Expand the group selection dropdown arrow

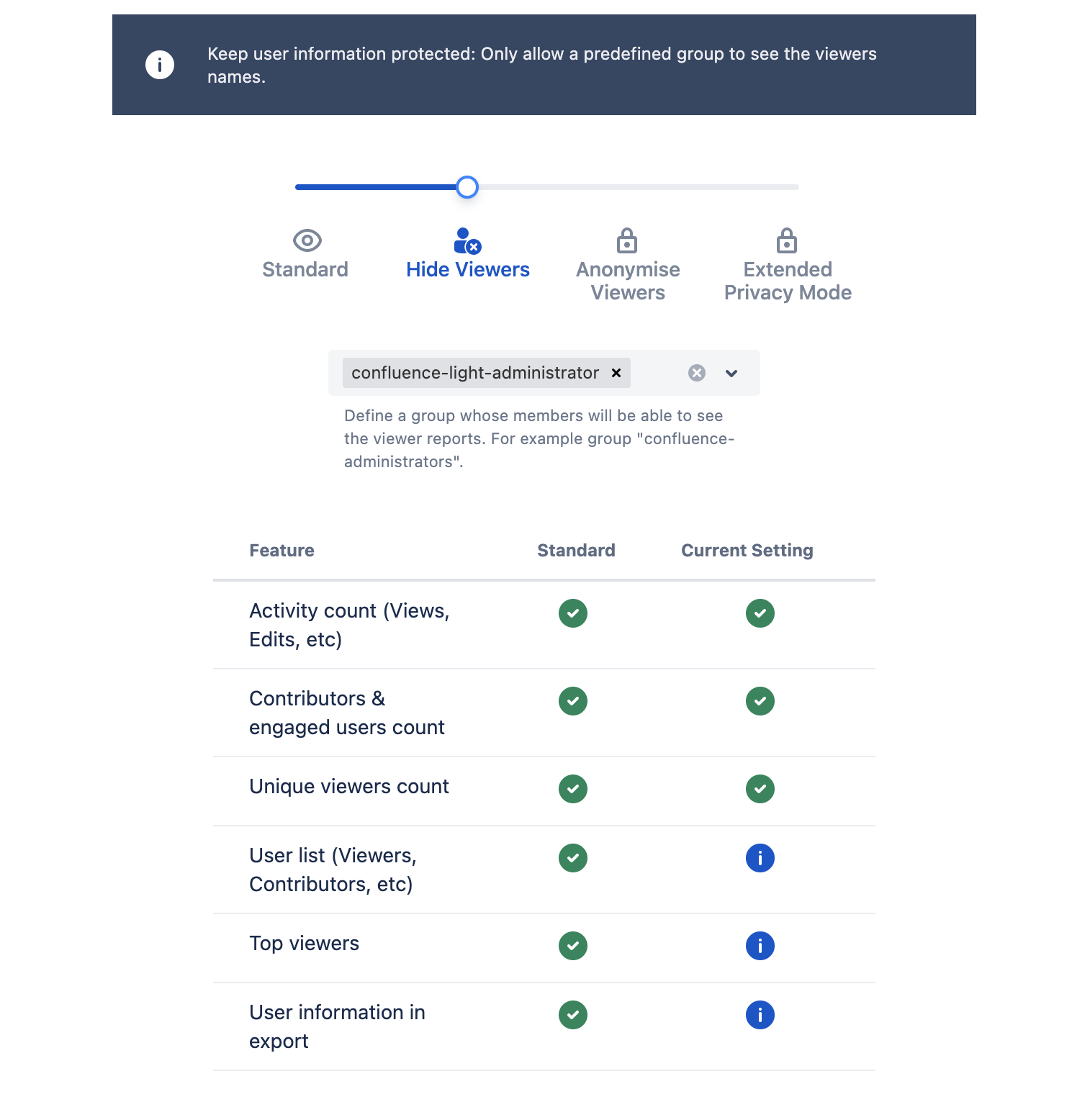click(x=731, y=373)
